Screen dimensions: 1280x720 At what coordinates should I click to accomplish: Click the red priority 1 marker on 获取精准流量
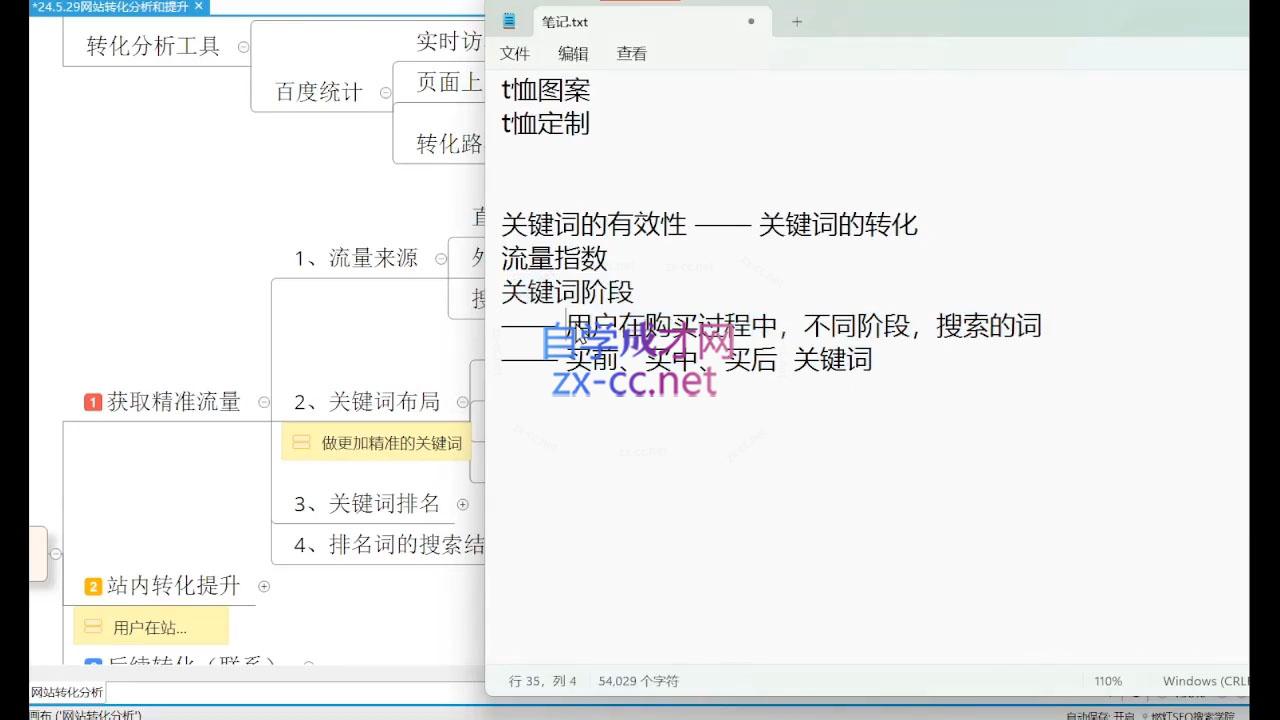[93, 402]
